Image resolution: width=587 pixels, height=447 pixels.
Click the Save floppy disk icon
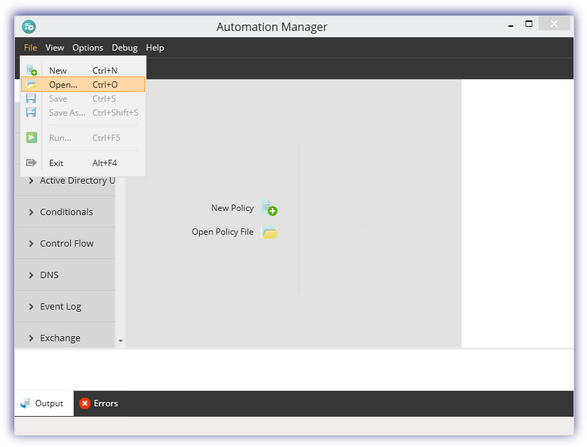pyautogui.click(x=31, y=98)
